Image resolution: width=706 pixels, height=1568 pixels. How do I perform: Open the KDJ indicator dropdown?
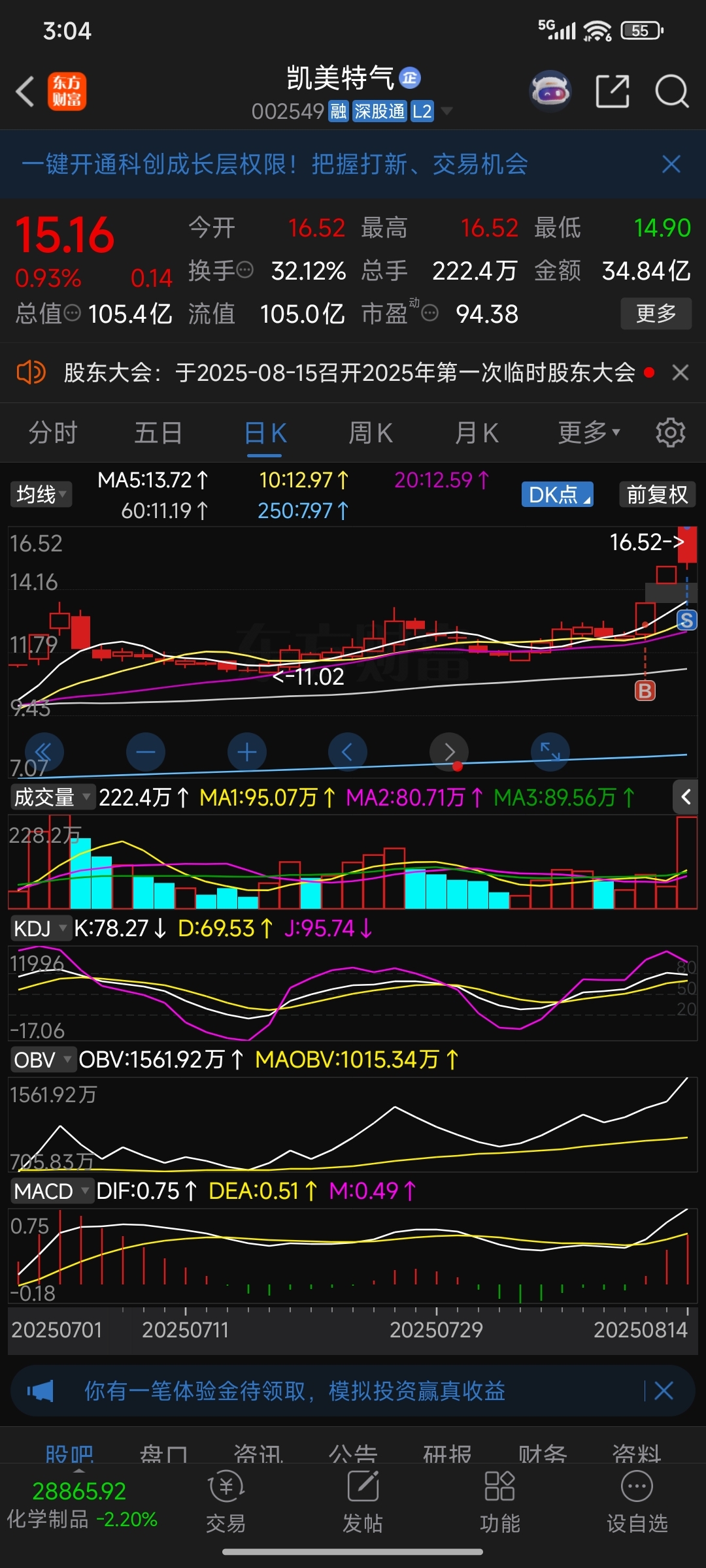click(41, 928)
